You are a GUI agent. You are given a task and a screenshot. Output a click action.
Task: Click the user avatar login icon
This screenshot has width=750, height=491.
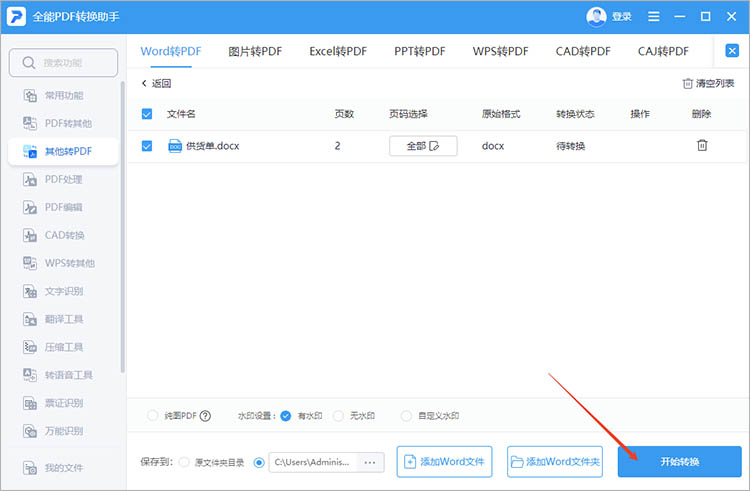(x=596, y=17)
